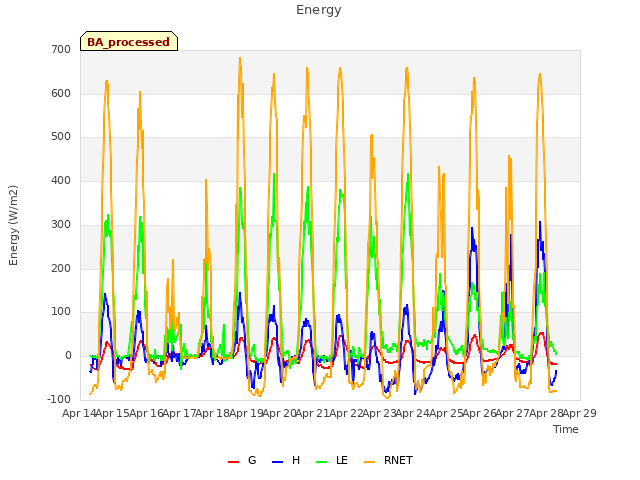Click the Apr 17 x-axis tick label
This screenshot has height=480, width=640.
point(179,413)
